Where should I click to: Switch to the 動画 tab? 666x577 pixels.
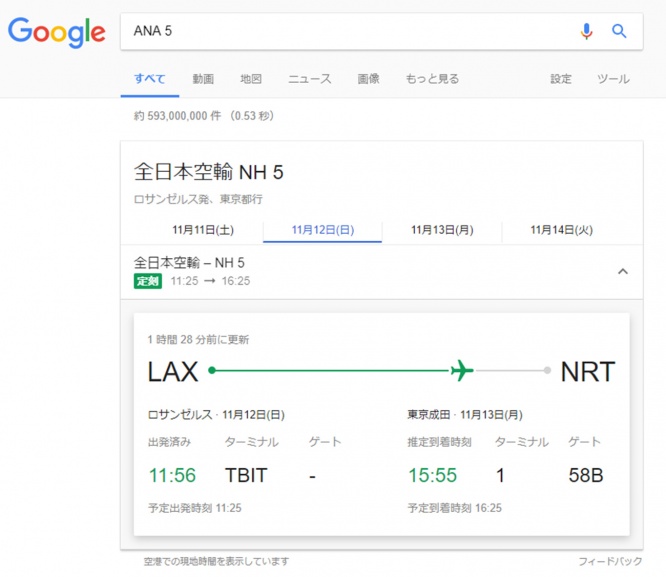click(203, 79)
